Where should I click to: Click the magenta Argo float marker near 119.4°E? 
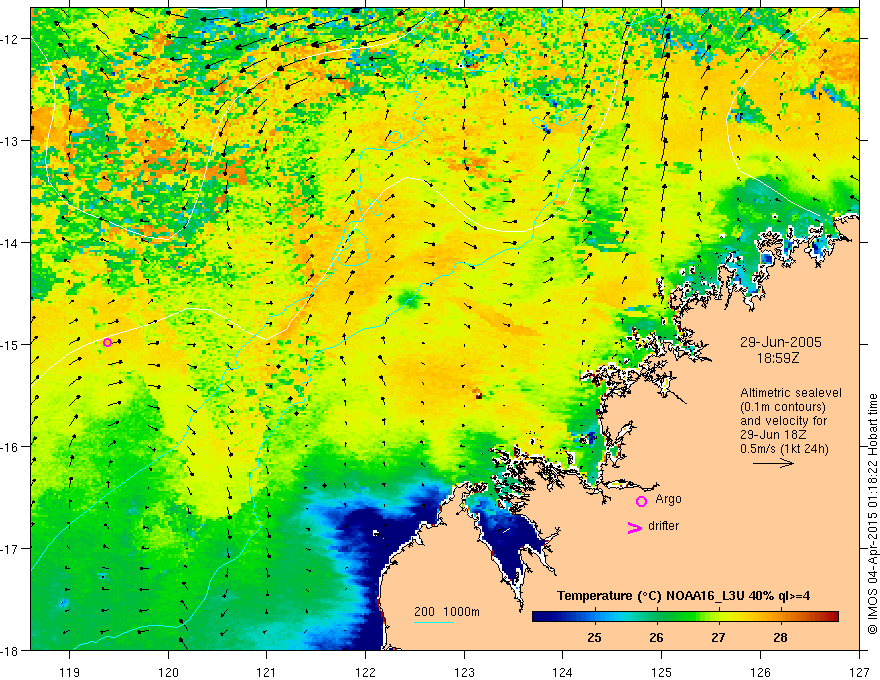107,342
